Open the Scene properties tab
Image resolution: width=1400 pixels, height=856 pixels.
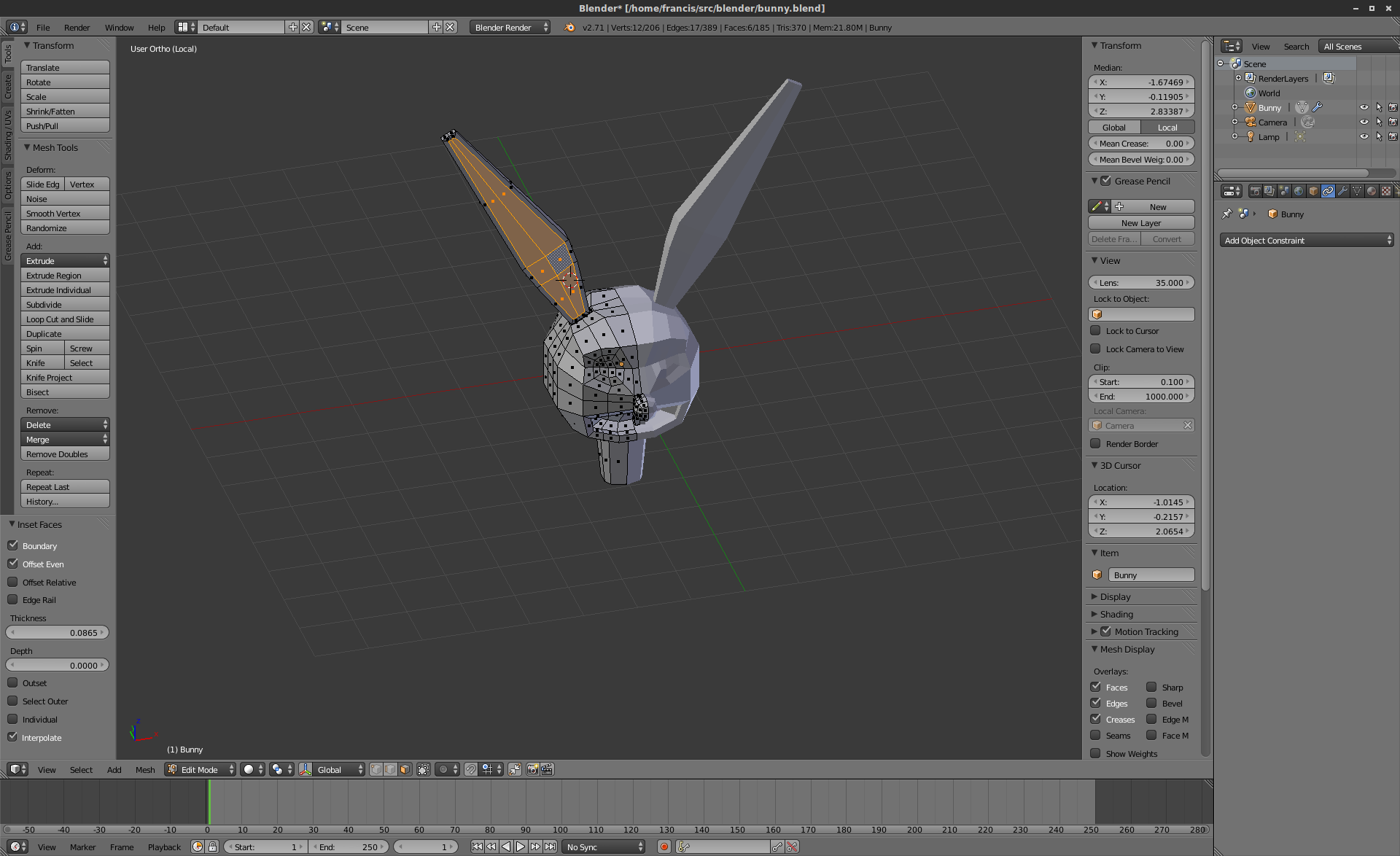point(1284,191)
